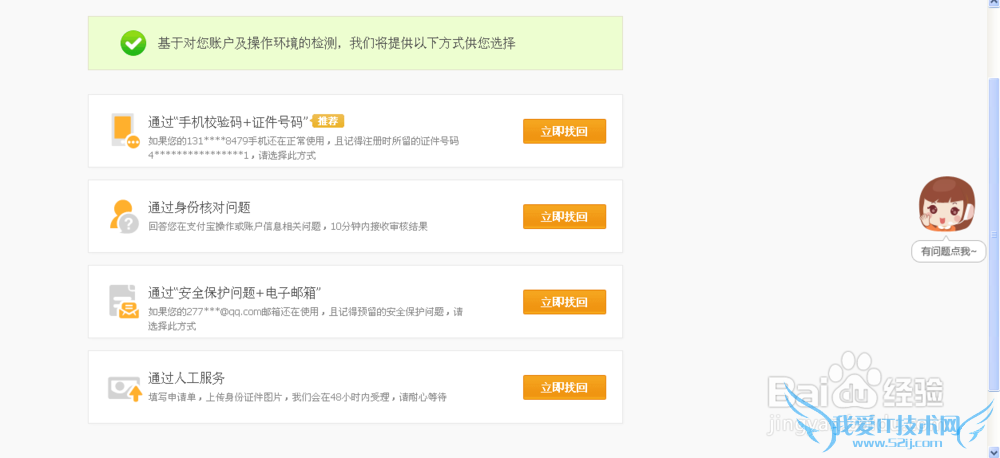Screen dimensions: 1000x458
Task: Click 立即找回 for 身份核对问题
Action: click(x=564, y=216)
